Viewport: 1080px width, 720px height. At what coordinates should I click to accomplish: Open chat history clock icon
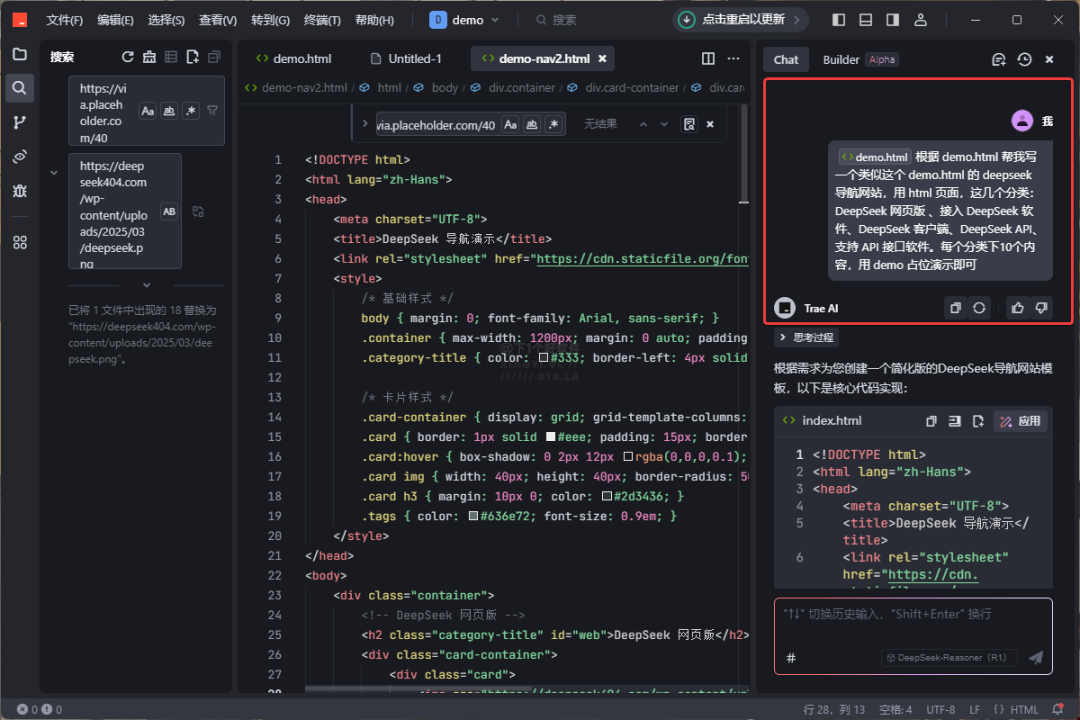[x=1024, y=60]
